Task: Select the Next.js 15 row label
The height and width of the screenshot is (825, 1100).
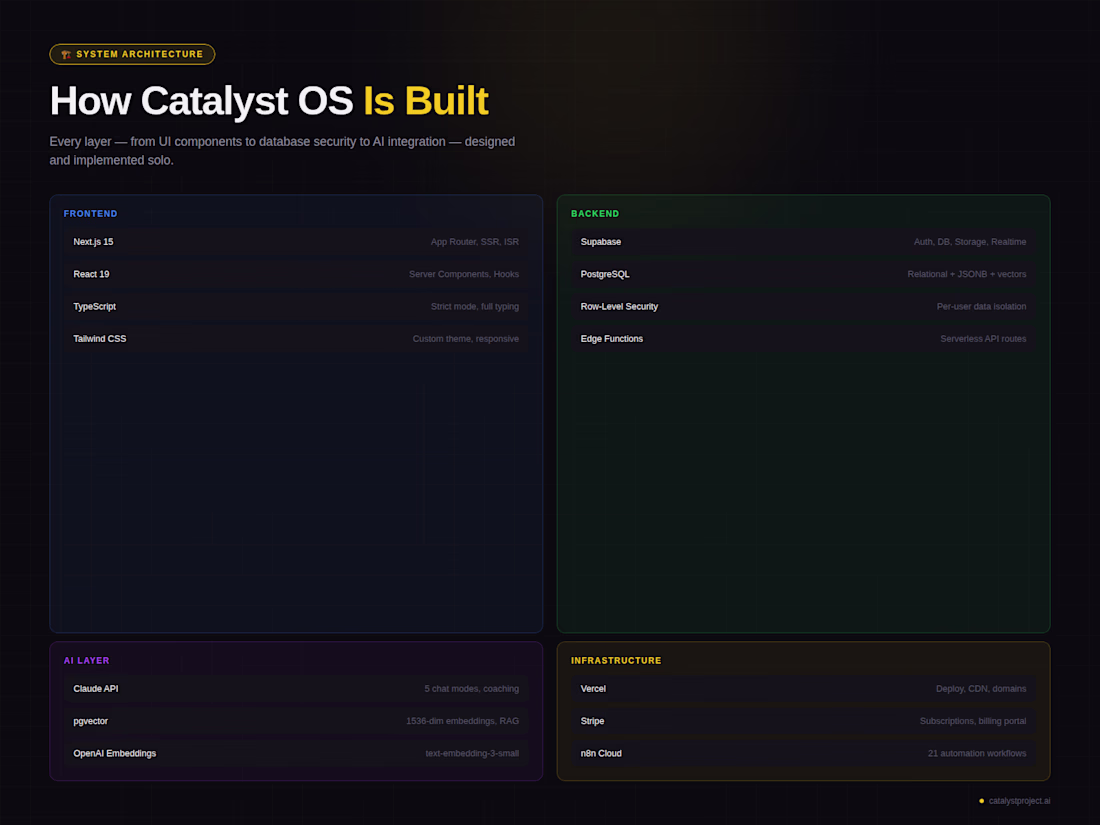Action: tap(93, 242)
